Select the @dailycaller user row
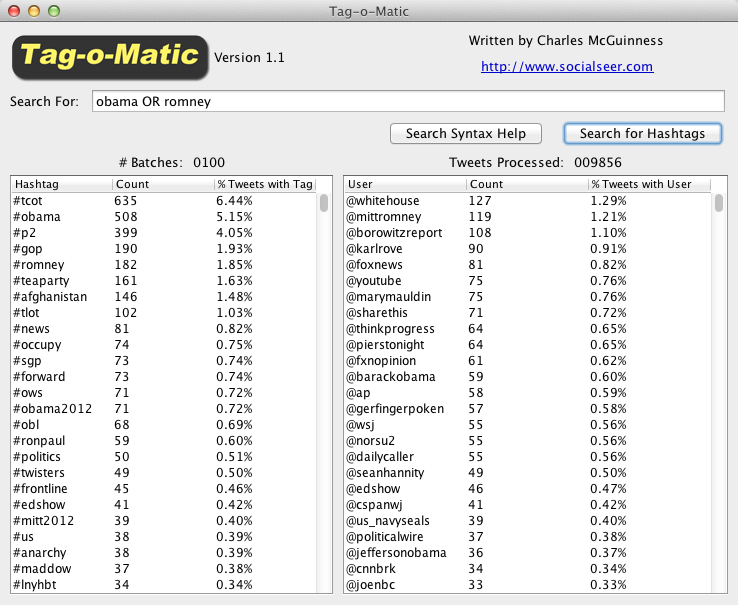The image size is (738, 605). coord(528,457)
